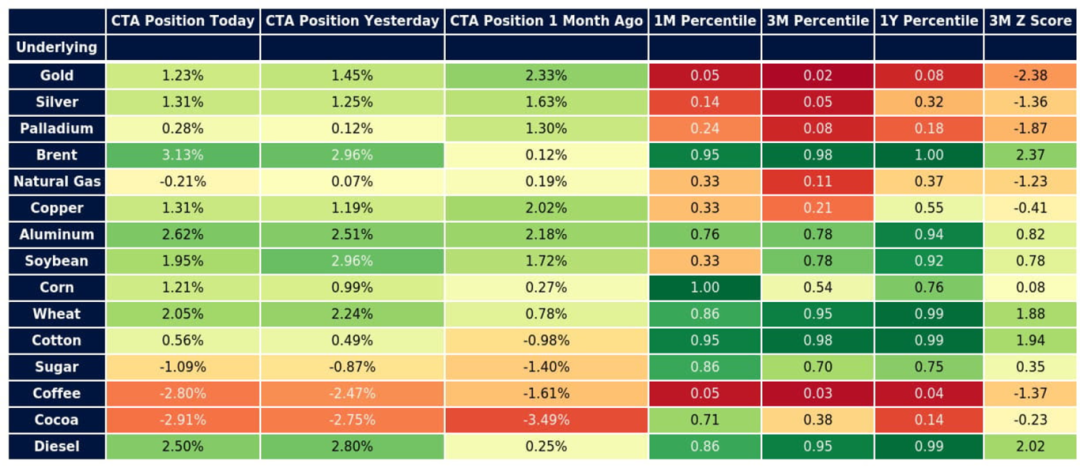
Task: Click Gold's 3M Z Score cell showing -2.38
Action: 1032,75
